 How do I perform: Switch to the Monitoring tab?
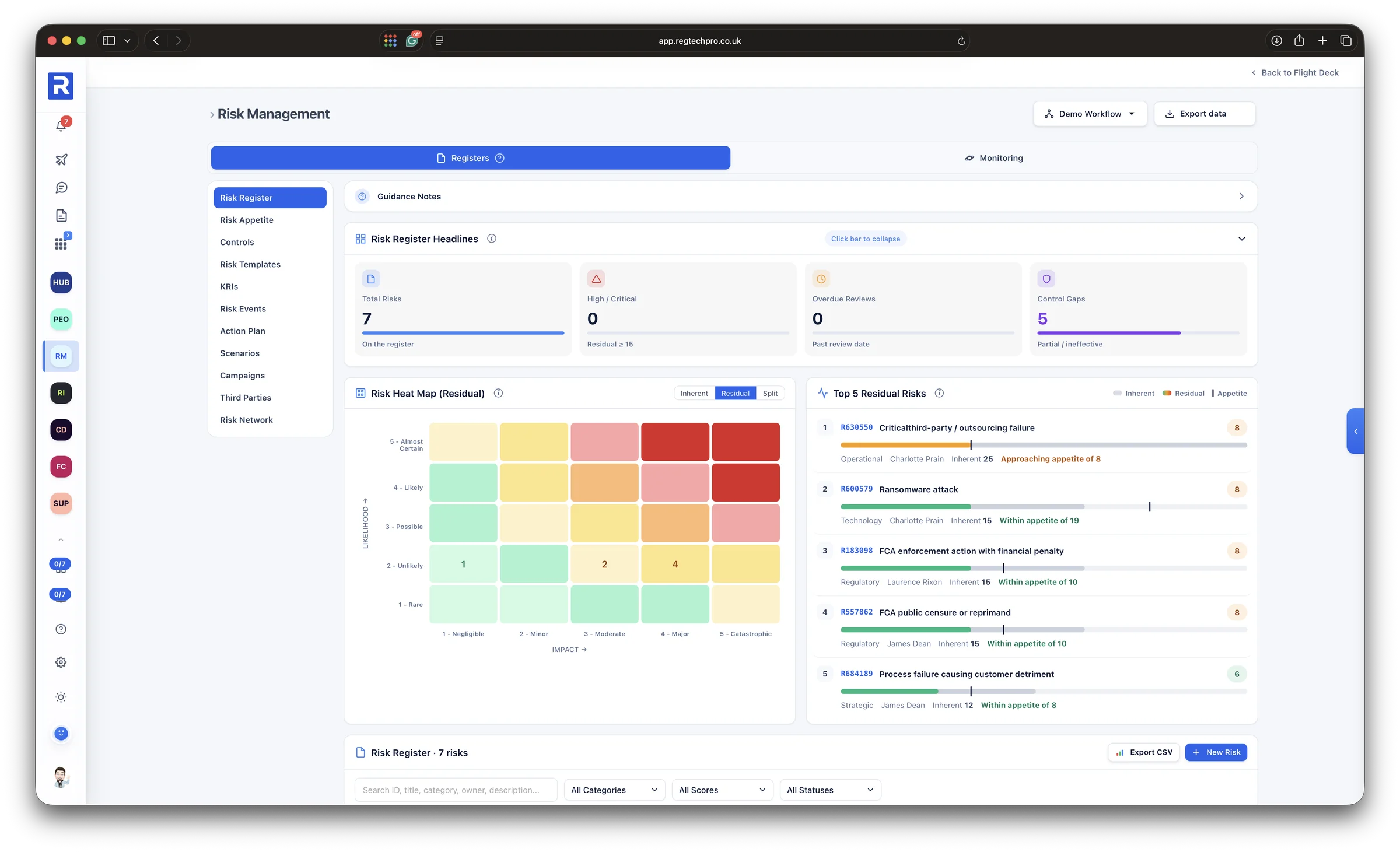click(993, 158)
